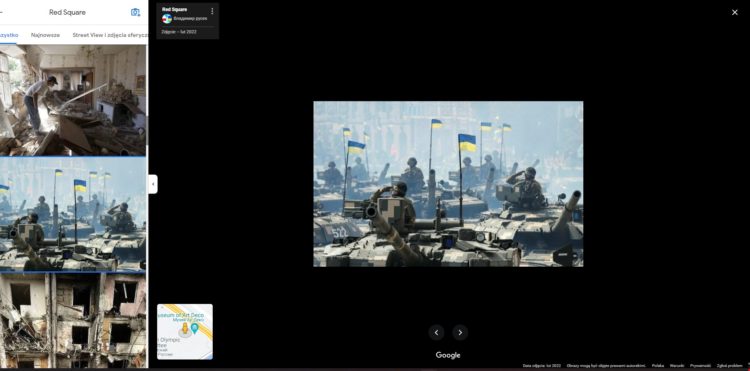750x371 pixels.
Task: Click the Zgłoś problem link
Action: point(730,366)
